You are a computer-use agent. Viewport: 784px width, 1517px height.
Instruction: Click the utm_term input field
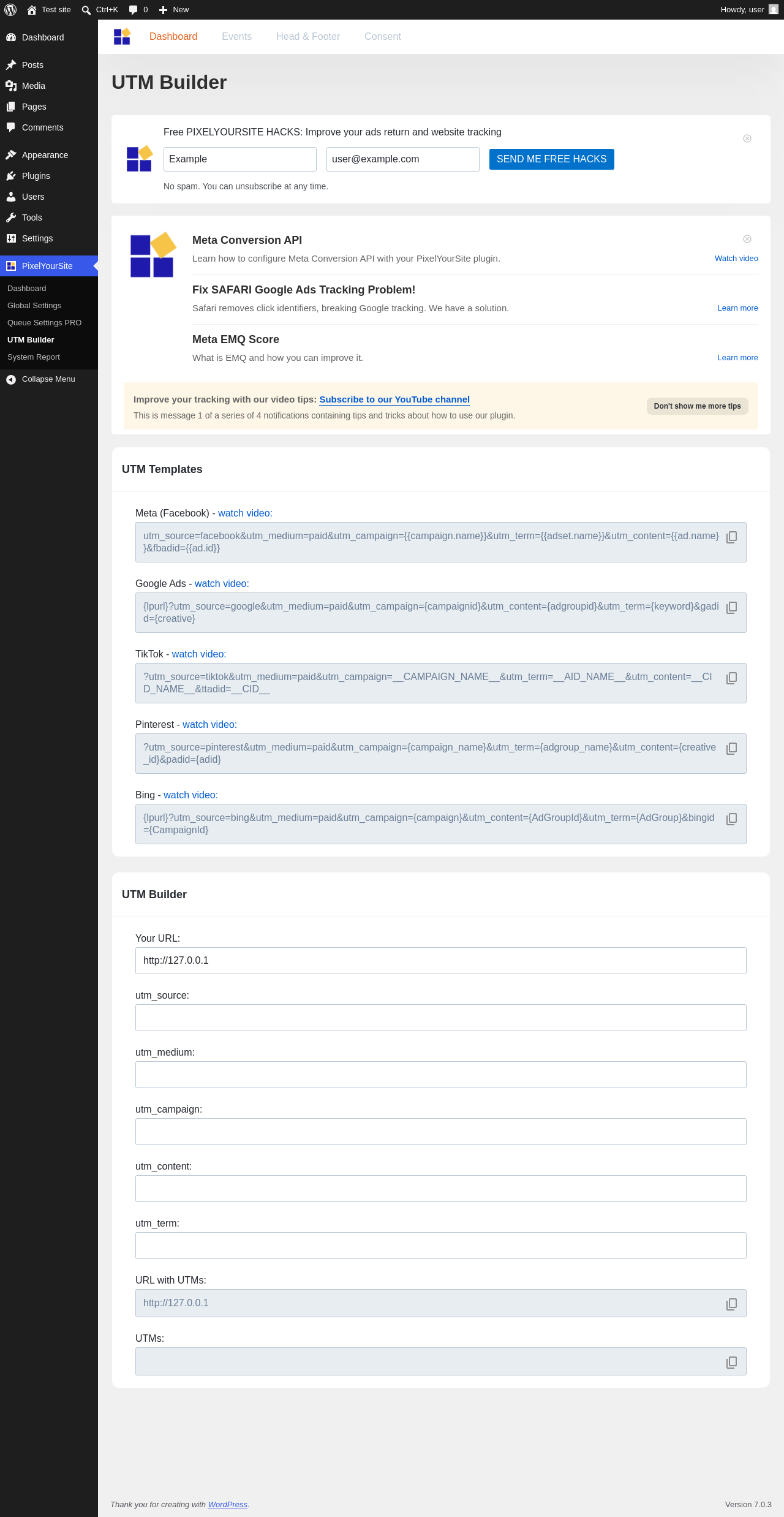click(441, 1246)
